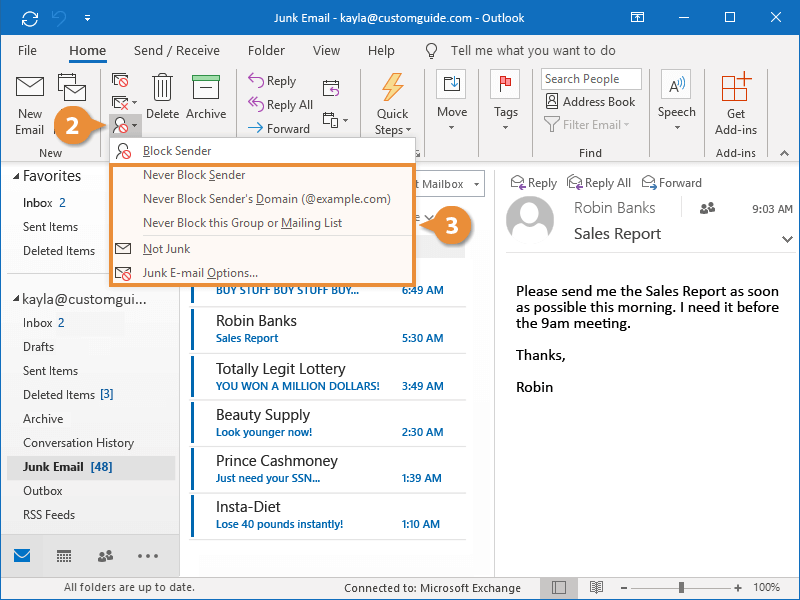The width and height of the screenshot is (800, 600).
Task: Open Ribbon Display Options icon
Action: (637, 17)
